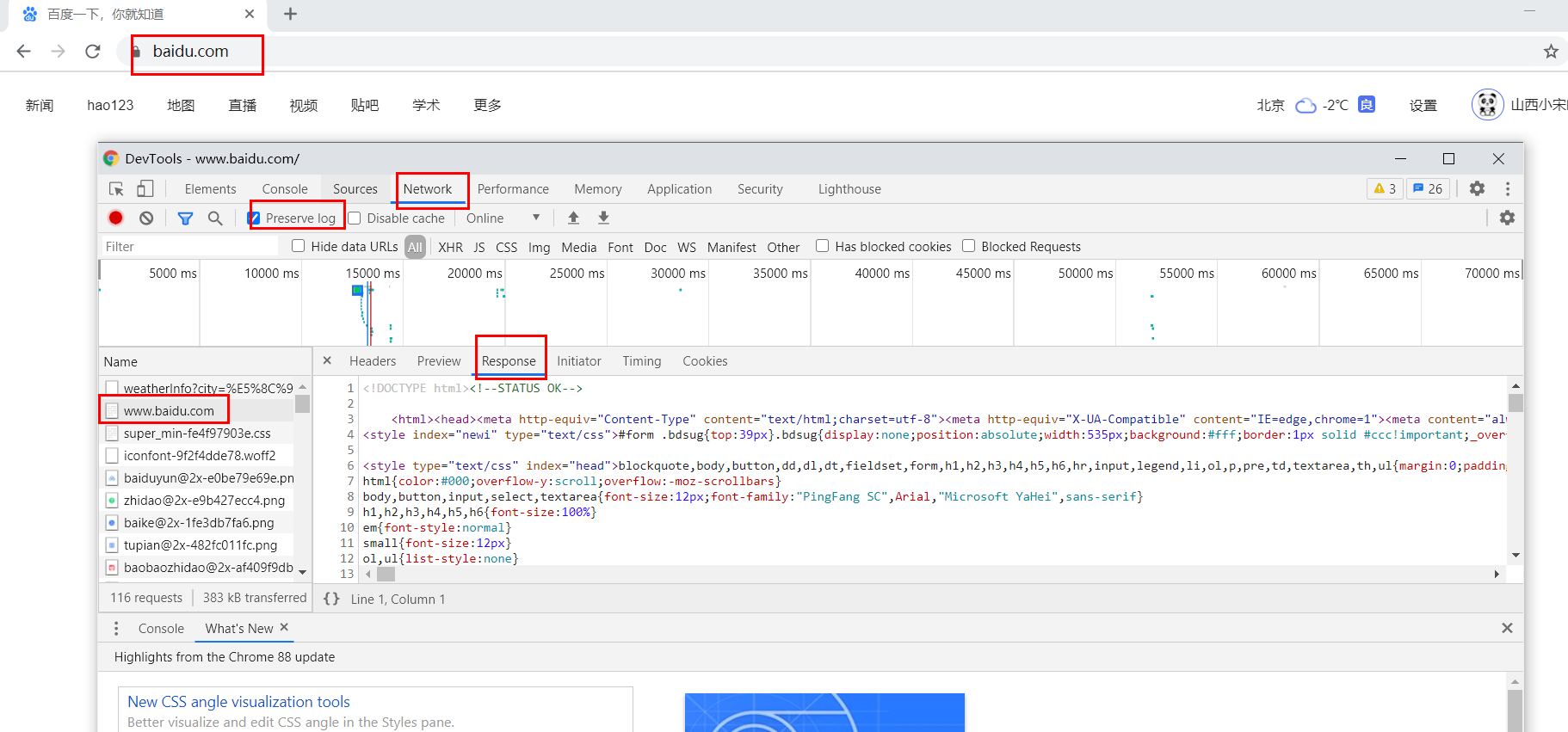Select iconfont-9f2f4dde78.woff2 request
The image size is (1568, 732).
pos(197,455)
